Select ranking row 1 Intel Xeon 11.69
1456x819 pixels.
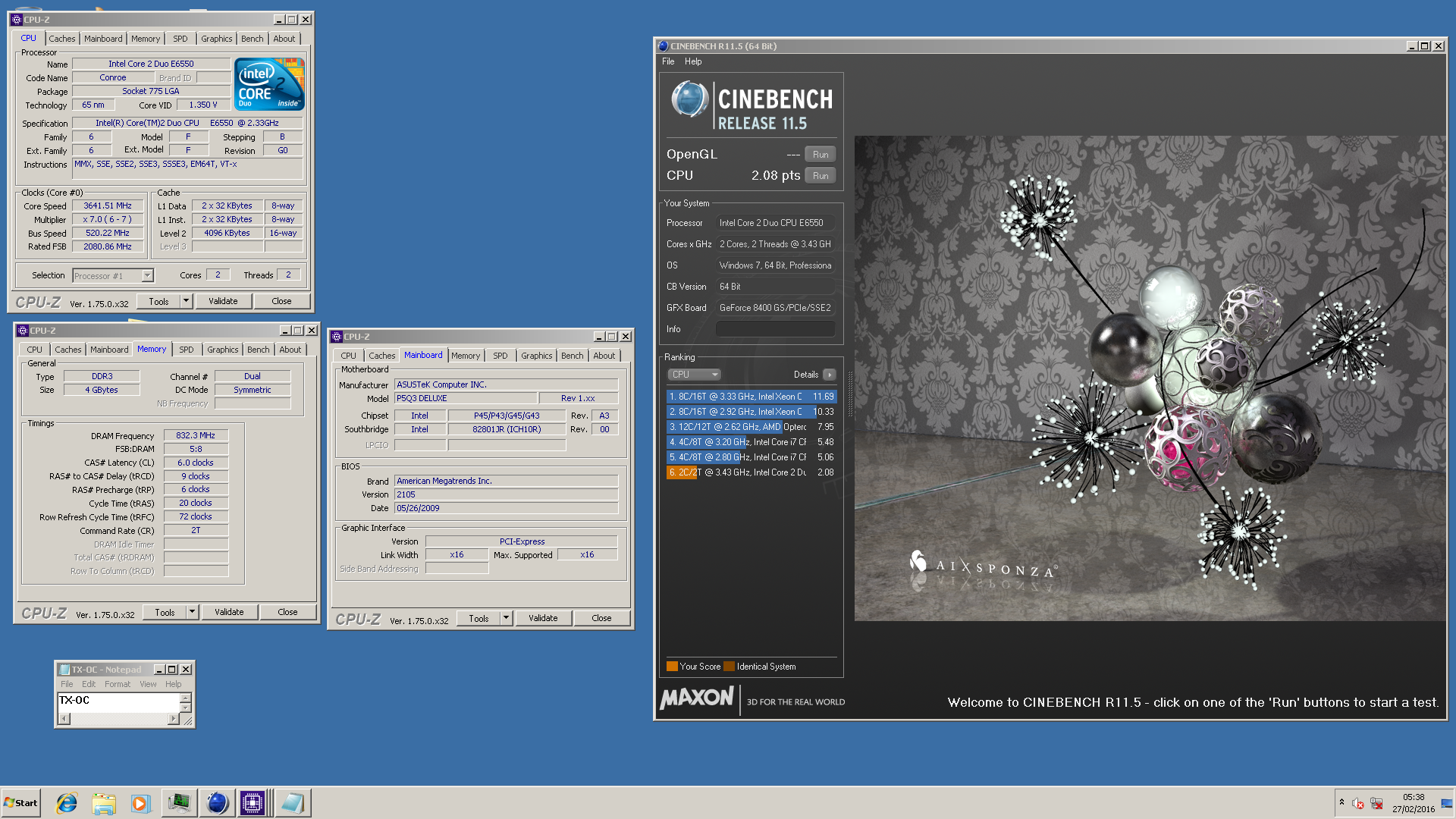(x=752, y=397)
